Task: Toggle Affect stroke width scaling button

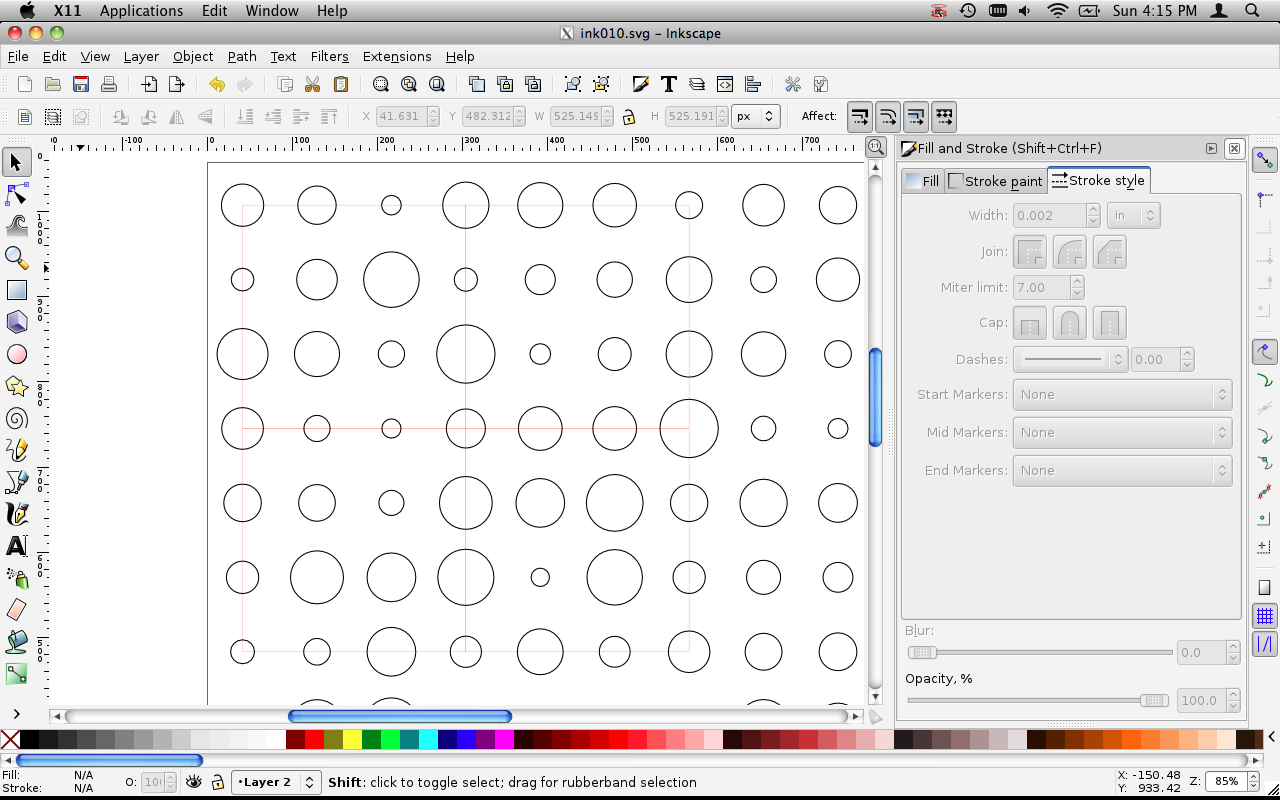Action: click(860, 117)
